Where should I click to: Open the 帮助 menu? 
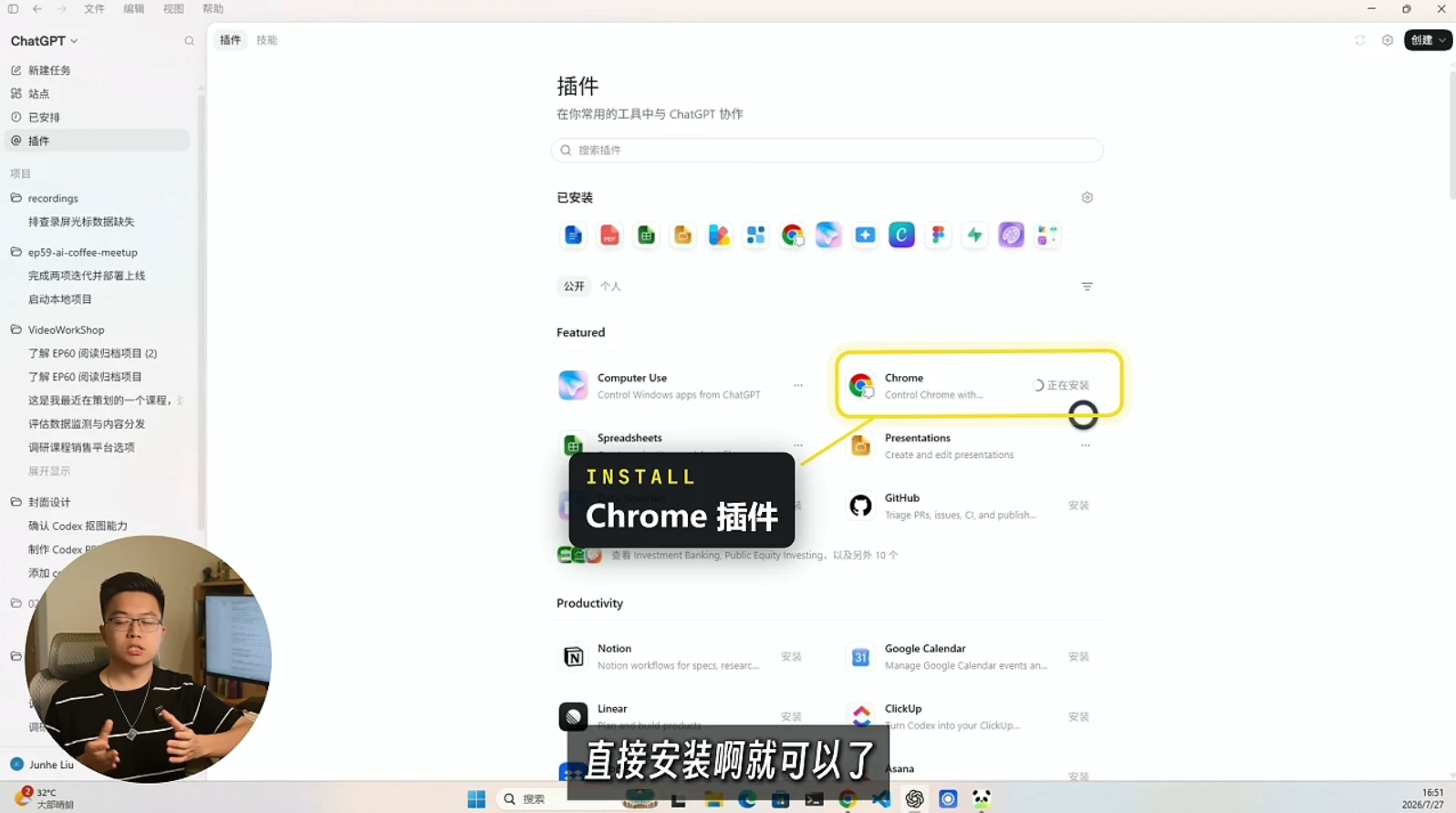[213, 9]
